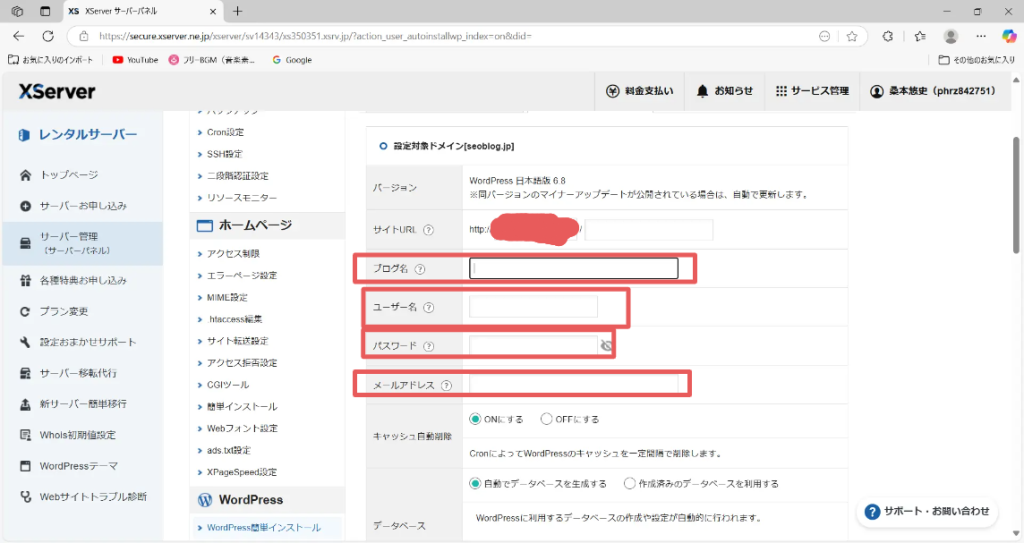
Task: Open ads.txt設定 link
Action: [x=229, y=450]
